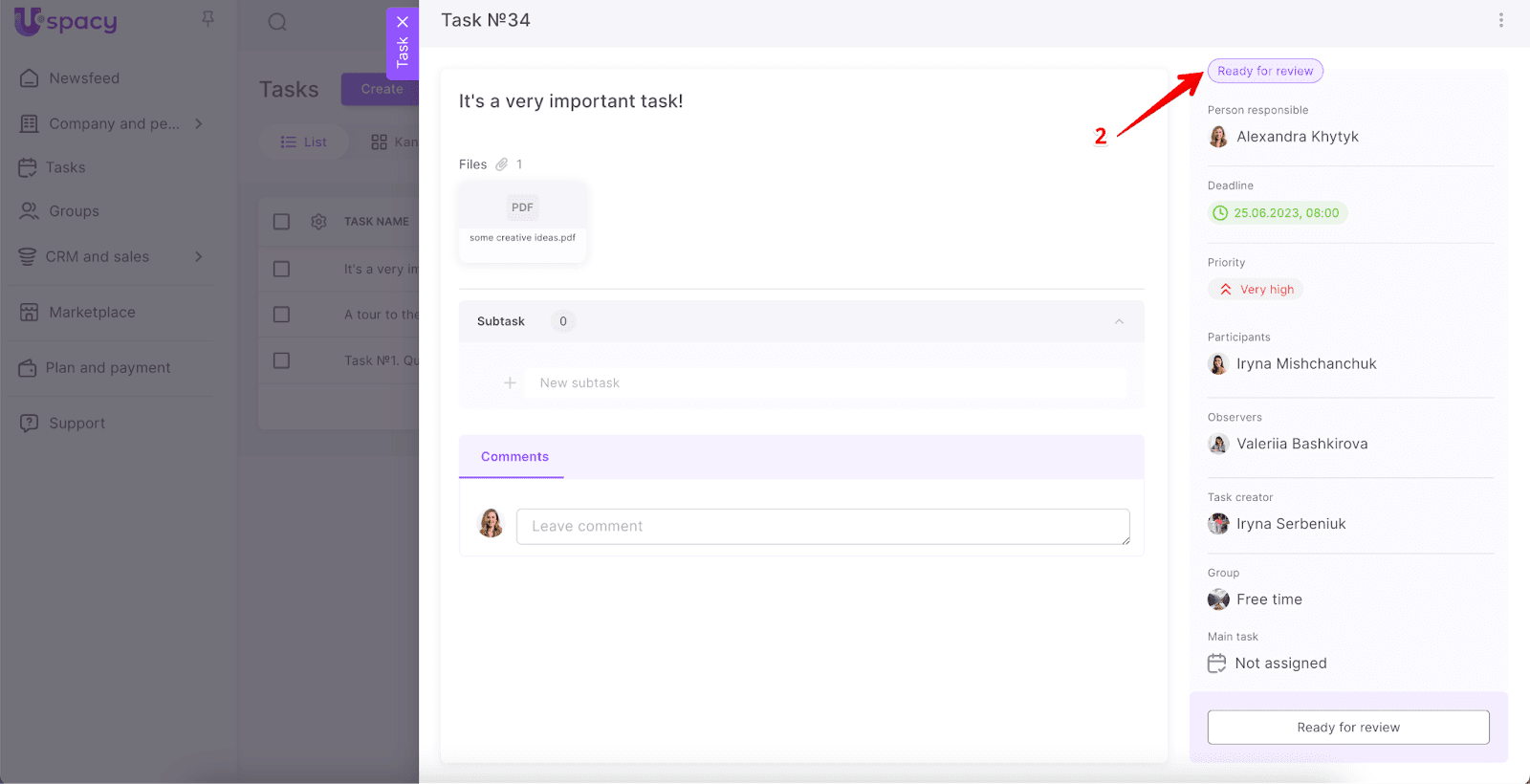Screen dimensions: 1530x784
Task: Open Newsfeed from the sidebar
Action: pyautogui.click(x=84, y=78)
